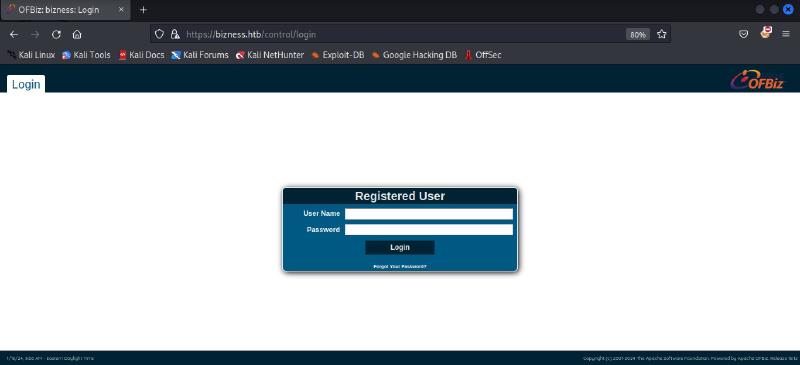Image resolution: width=800 pixels, height=365 pixels.
Task: Open the Kali Tools bookmark
Action: [86, 55]
